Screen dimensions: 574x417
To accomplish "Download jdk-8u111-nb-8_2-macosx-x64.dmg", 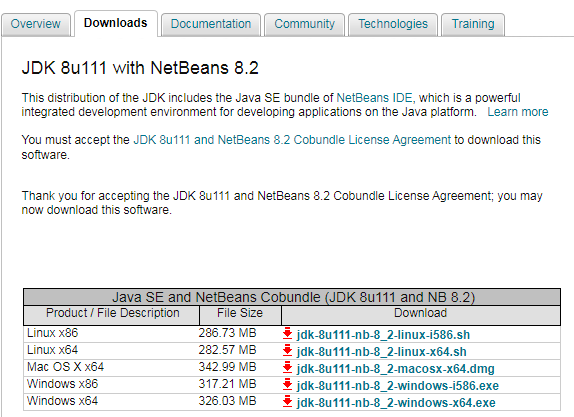I will coord(395,369).
